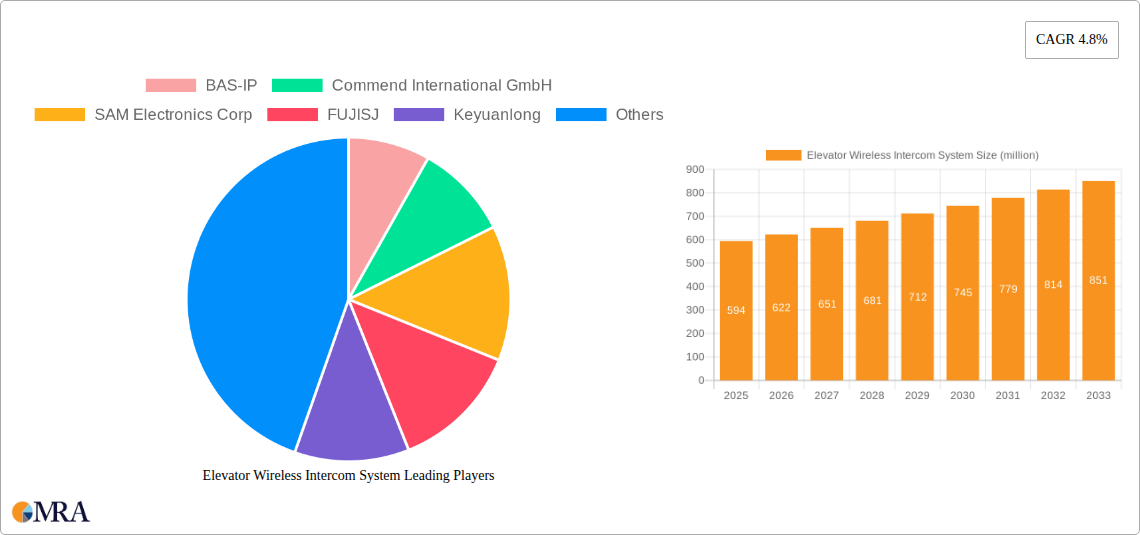
Task: Click the 2026 bar labeled 622
Action: click(782, 307)
